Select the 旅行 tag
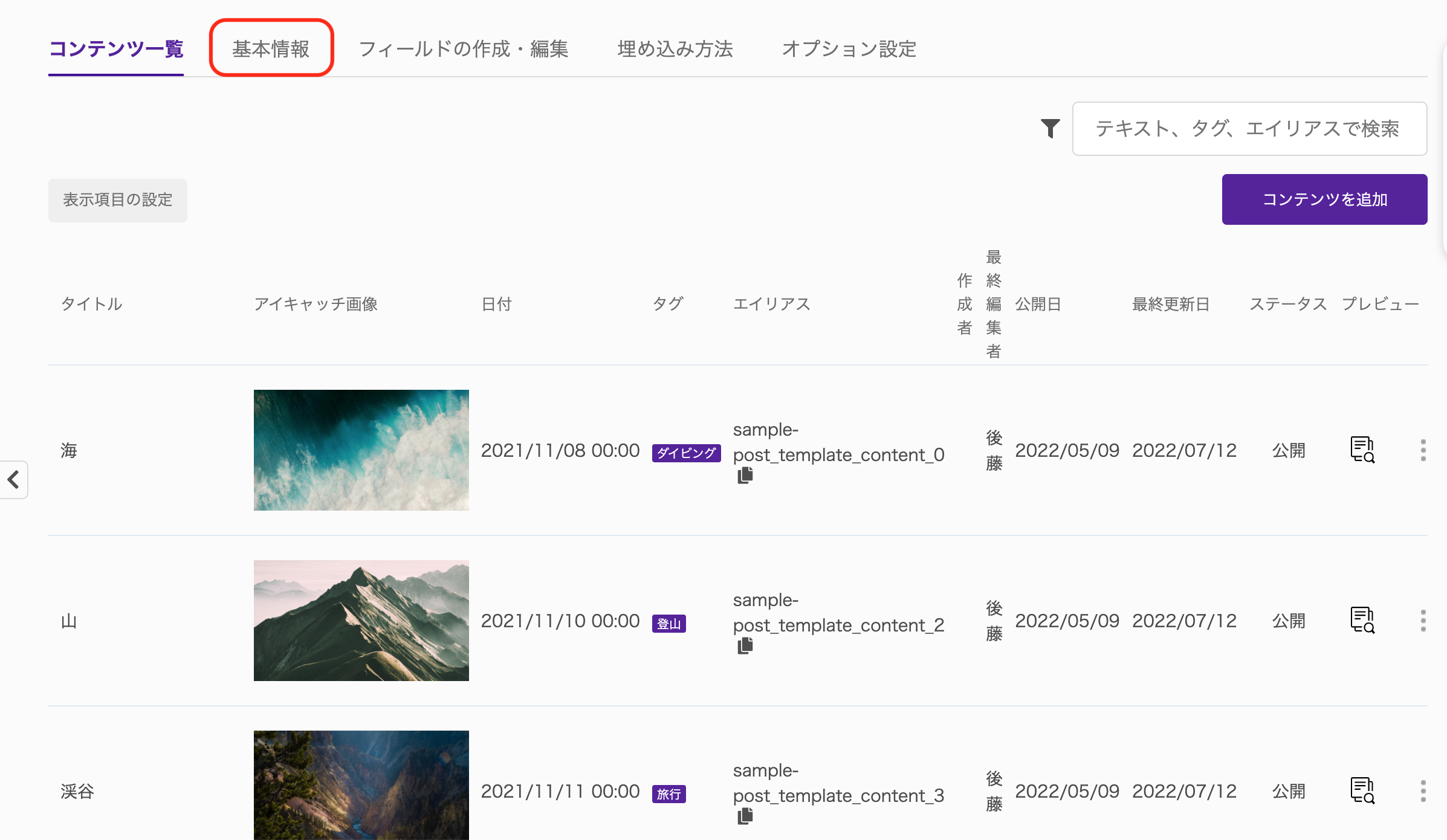 [x=669, y=794]
